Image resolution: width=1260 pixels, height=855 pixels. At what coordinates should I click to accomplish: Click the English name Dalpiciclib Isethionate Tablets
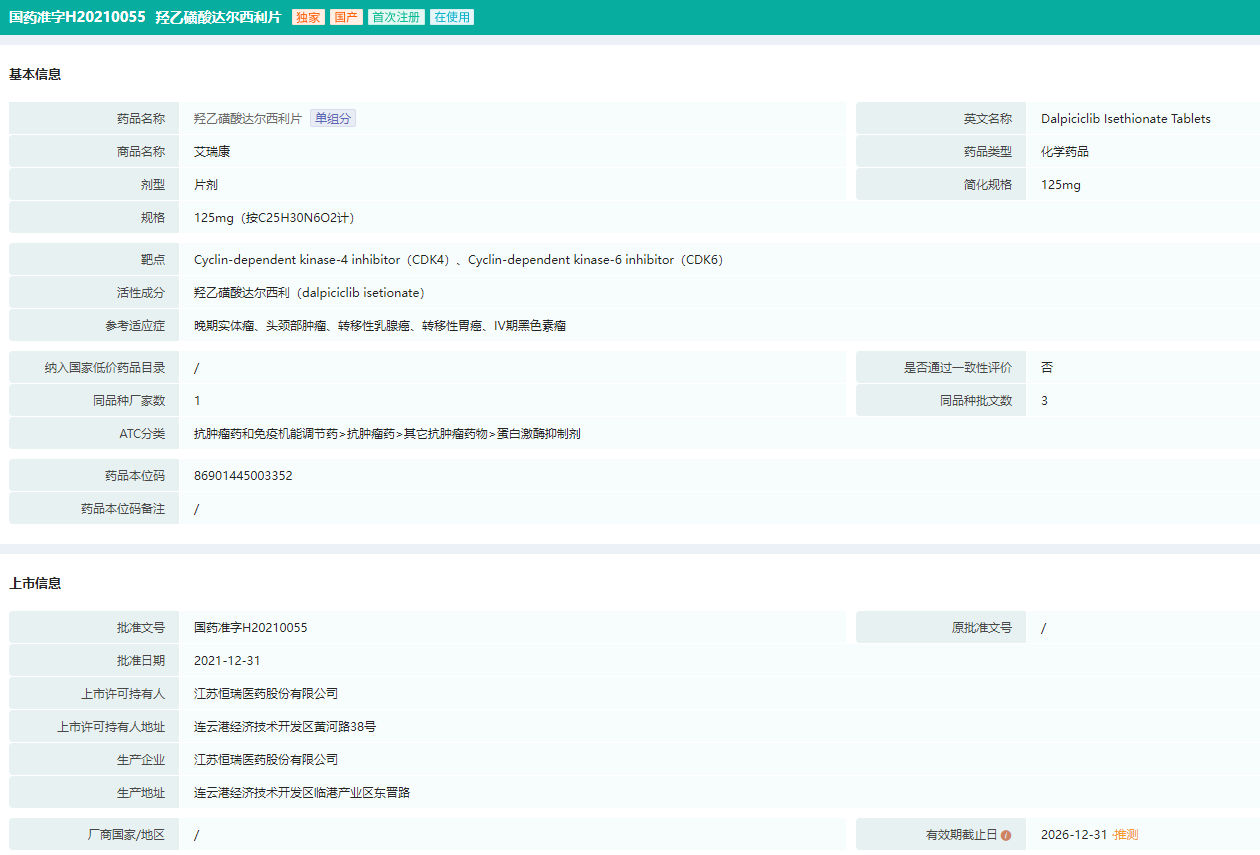pyautogui.click(x=1125, y=119)
